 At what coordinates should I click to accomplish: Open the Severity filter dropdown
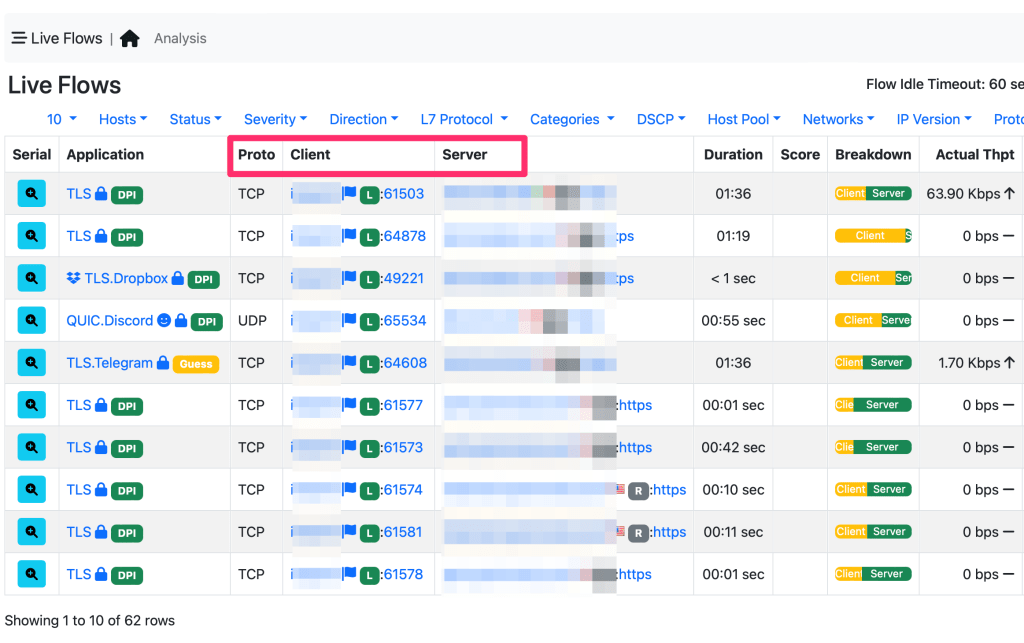[x=275, y=119]
